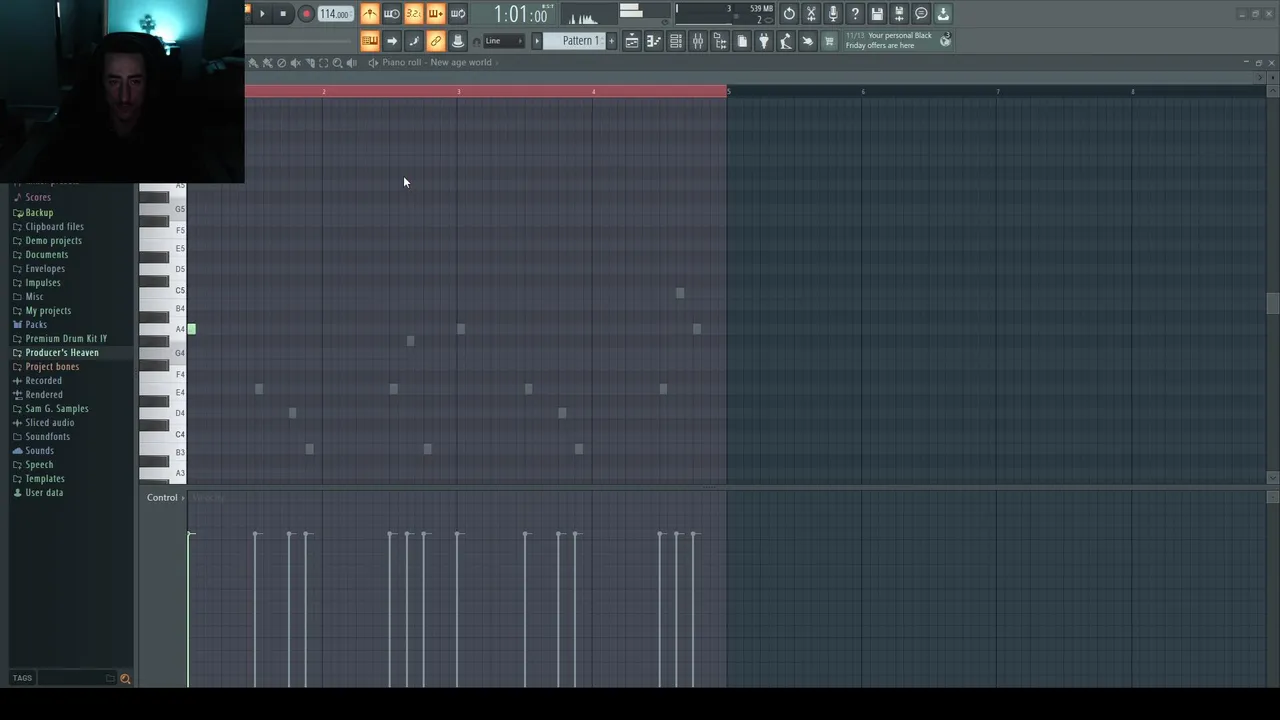Image resolution: width=1280 pixels, height=720 pixels.
Task: Click the tempo 114 display
Action: click(334, 14)
